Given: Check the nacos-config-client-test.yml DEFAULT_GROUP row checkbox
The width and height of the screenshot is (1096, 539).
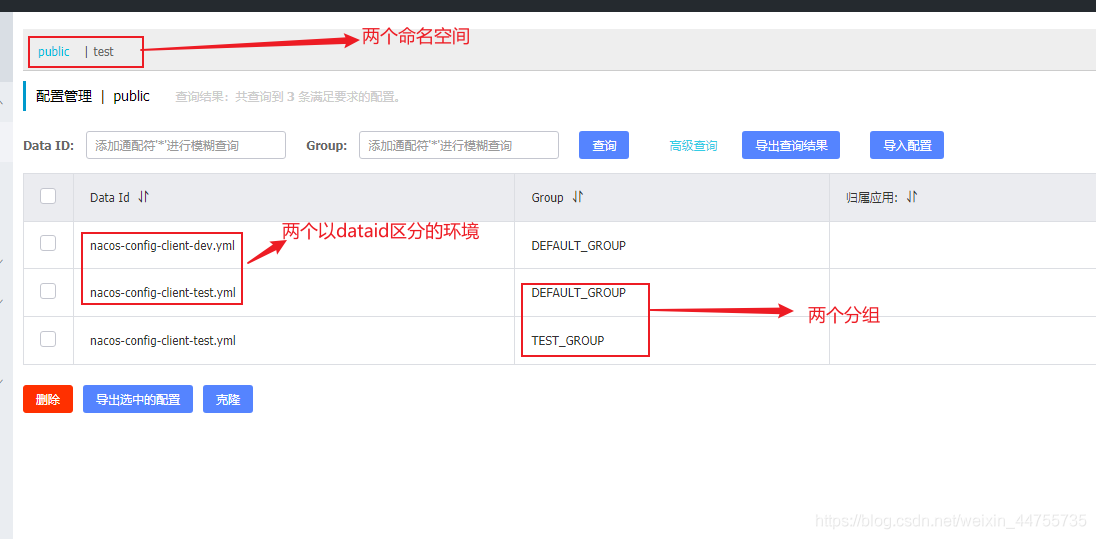Looking at the screenshot, I should (x=48, y=291).
